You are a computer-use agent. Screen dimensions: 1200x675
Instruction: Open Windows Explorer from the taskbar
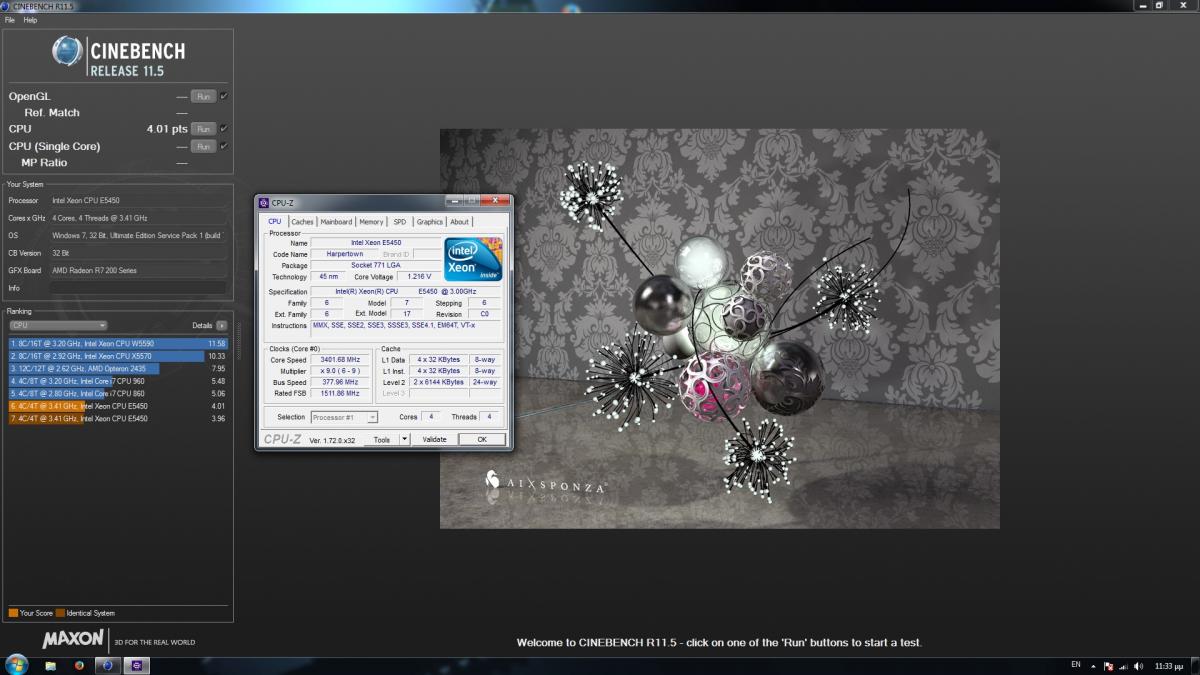pyautogui.click(x=50, y=666)
